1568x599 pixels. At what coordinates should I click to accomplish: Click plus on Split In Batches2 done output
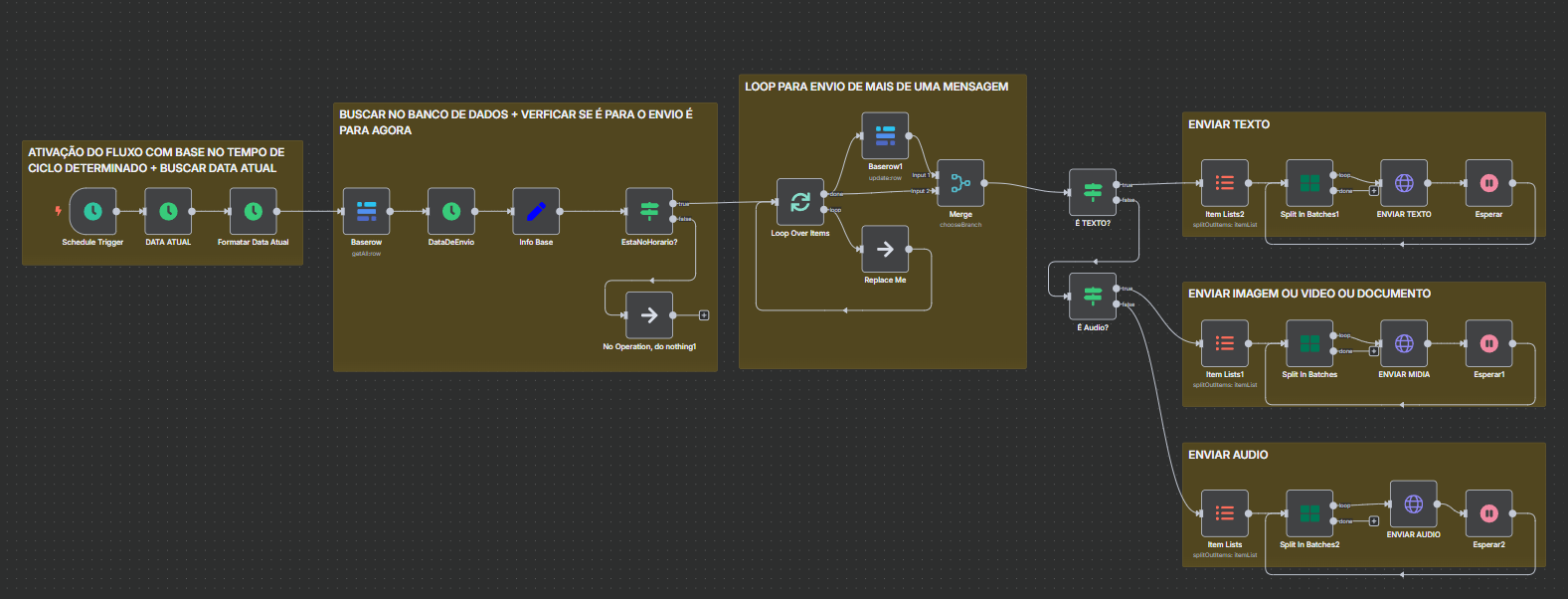coord(1374,521)
